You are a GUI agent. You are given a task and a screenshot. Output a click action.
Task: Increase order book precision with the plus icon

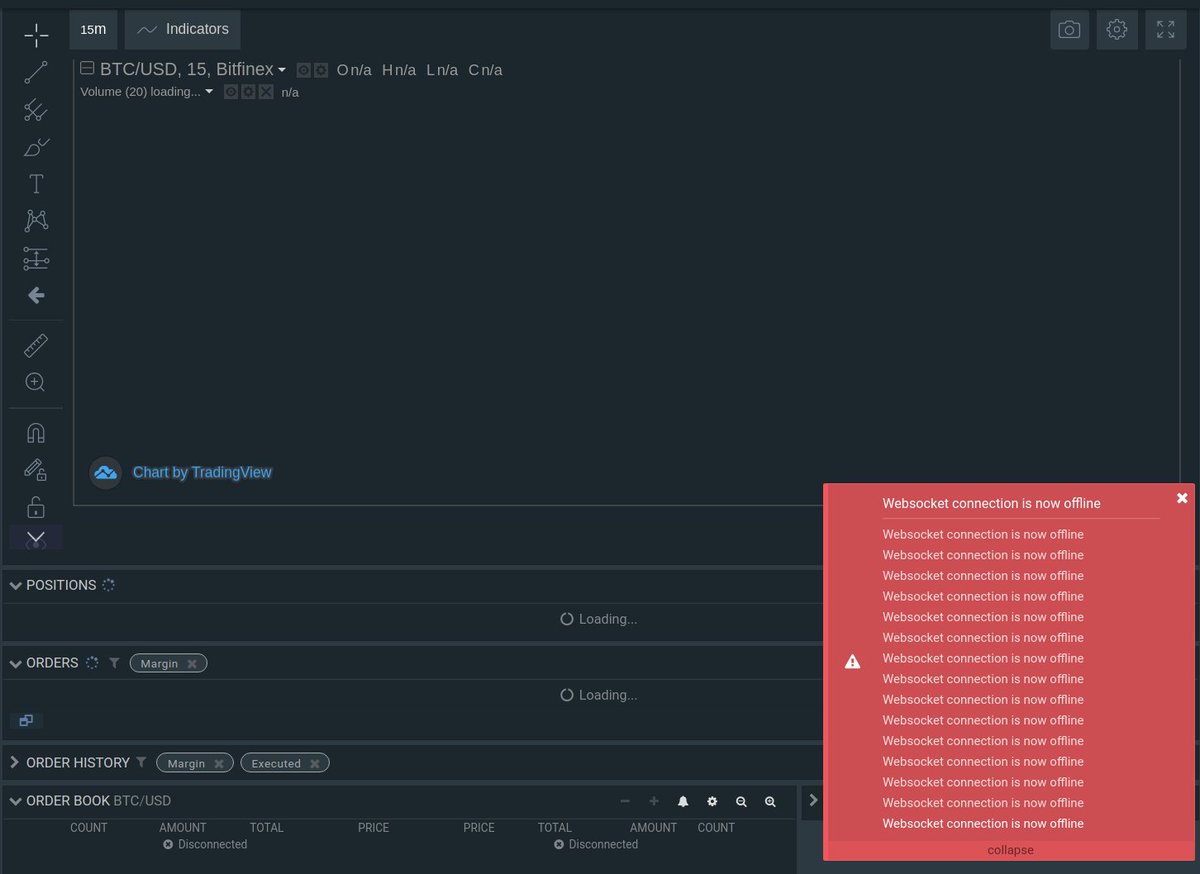(654, 801)
